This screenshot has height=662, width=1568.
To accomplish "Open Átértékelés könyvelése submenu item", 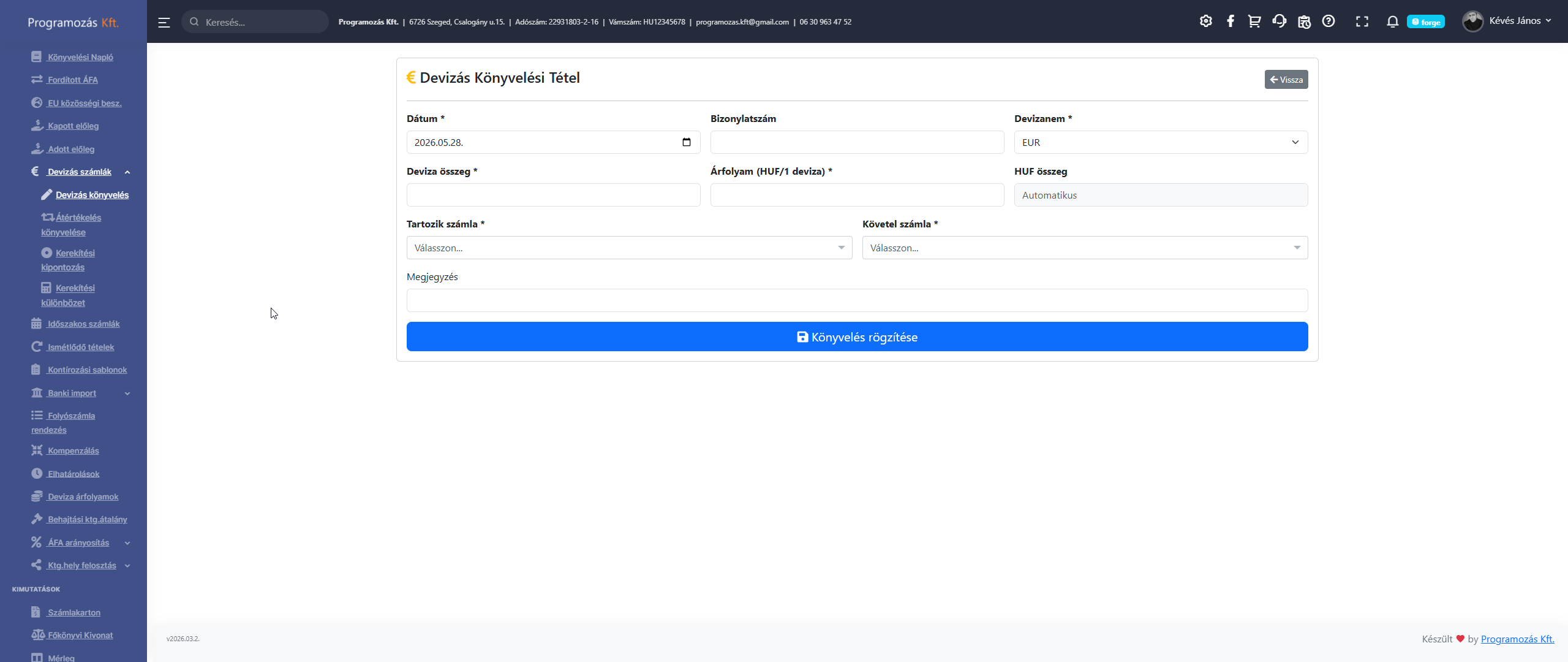I will coord(71,225).
